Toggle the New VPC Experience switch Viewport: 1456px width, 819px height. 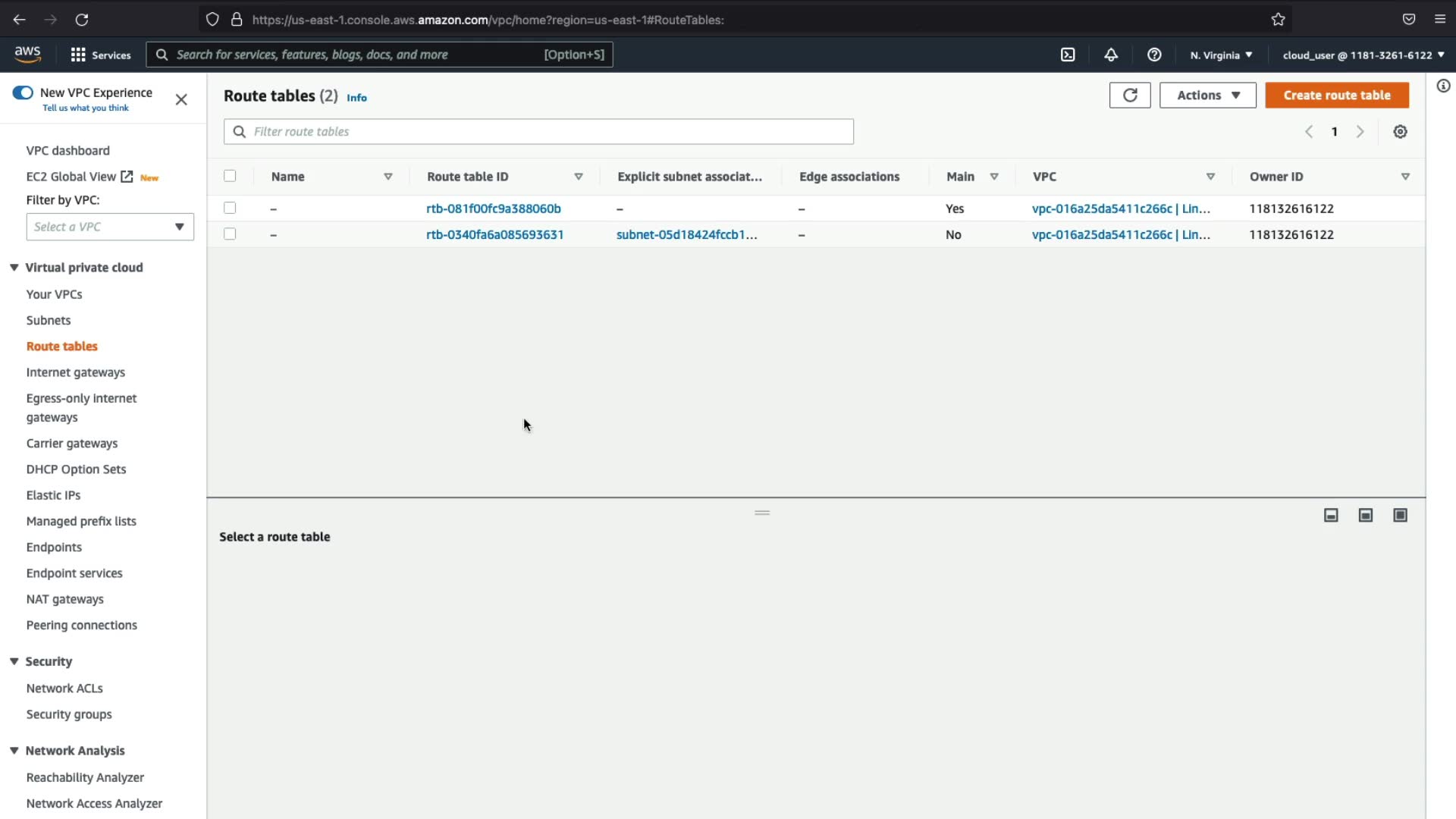click(x=23, y=93)
